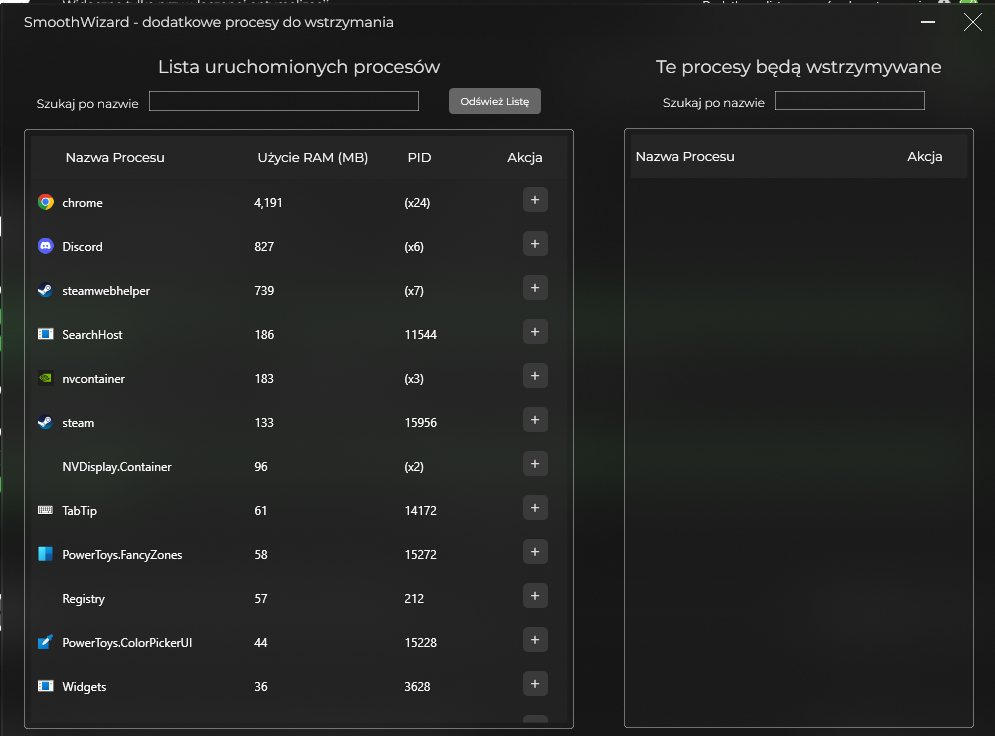Click the Discord process icon
Viewport: 995px width, 736px height.
[x=45, y=246]
